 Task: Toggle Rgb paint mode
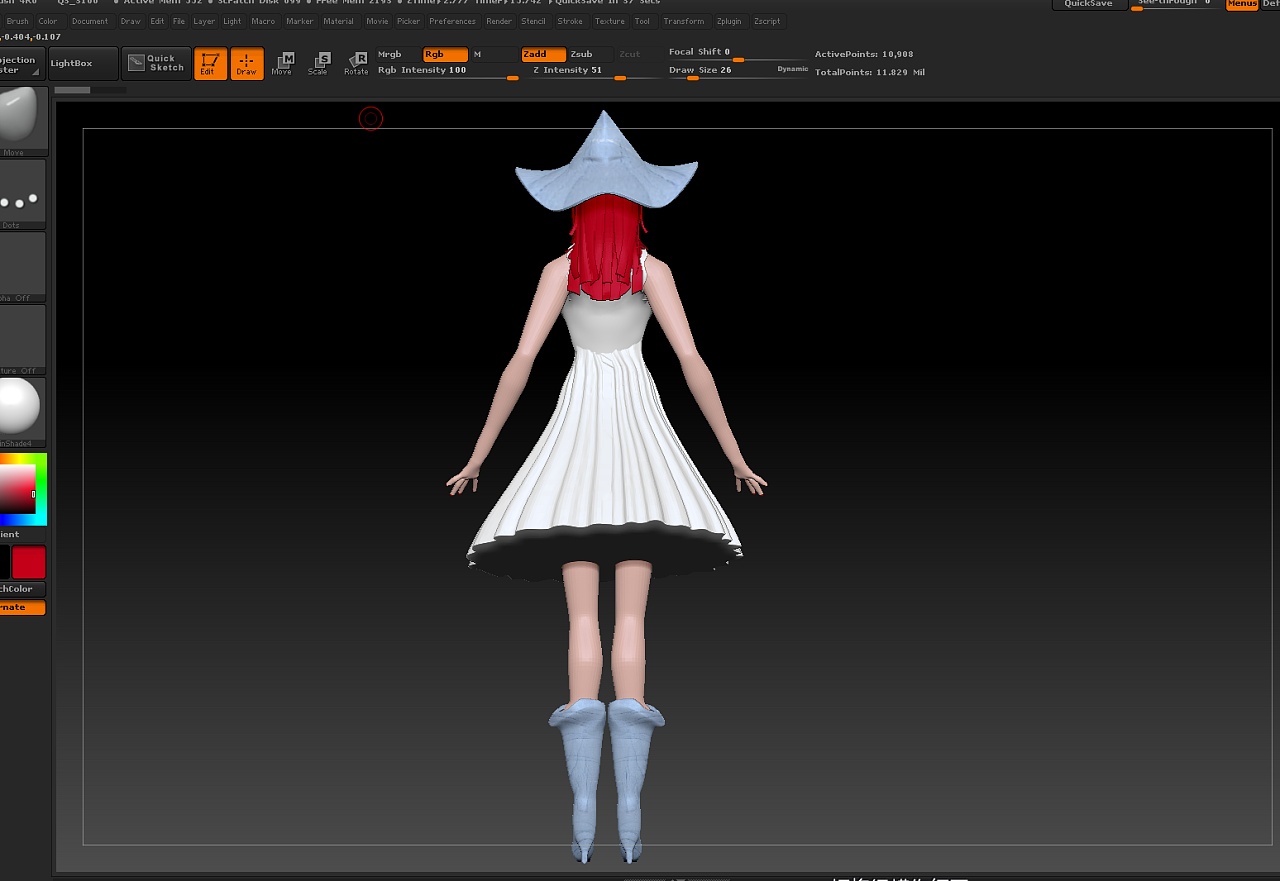445,54
